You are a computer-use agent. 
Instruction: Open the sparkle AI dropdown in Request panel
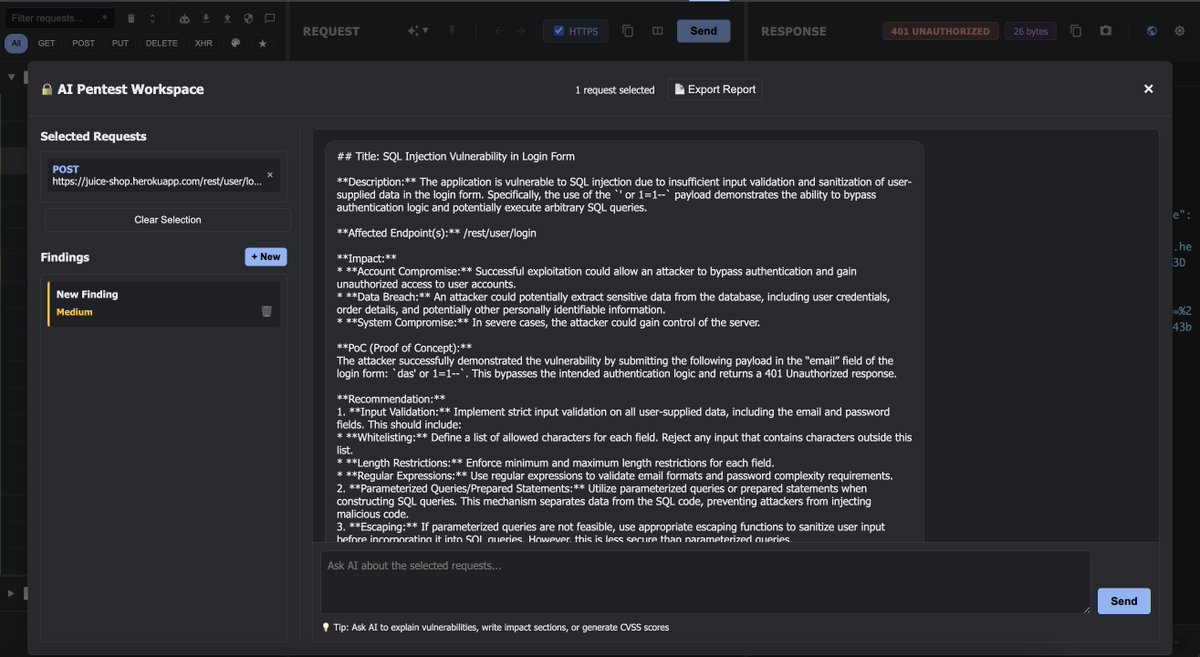pyautogui.click(x=417, y=31)
